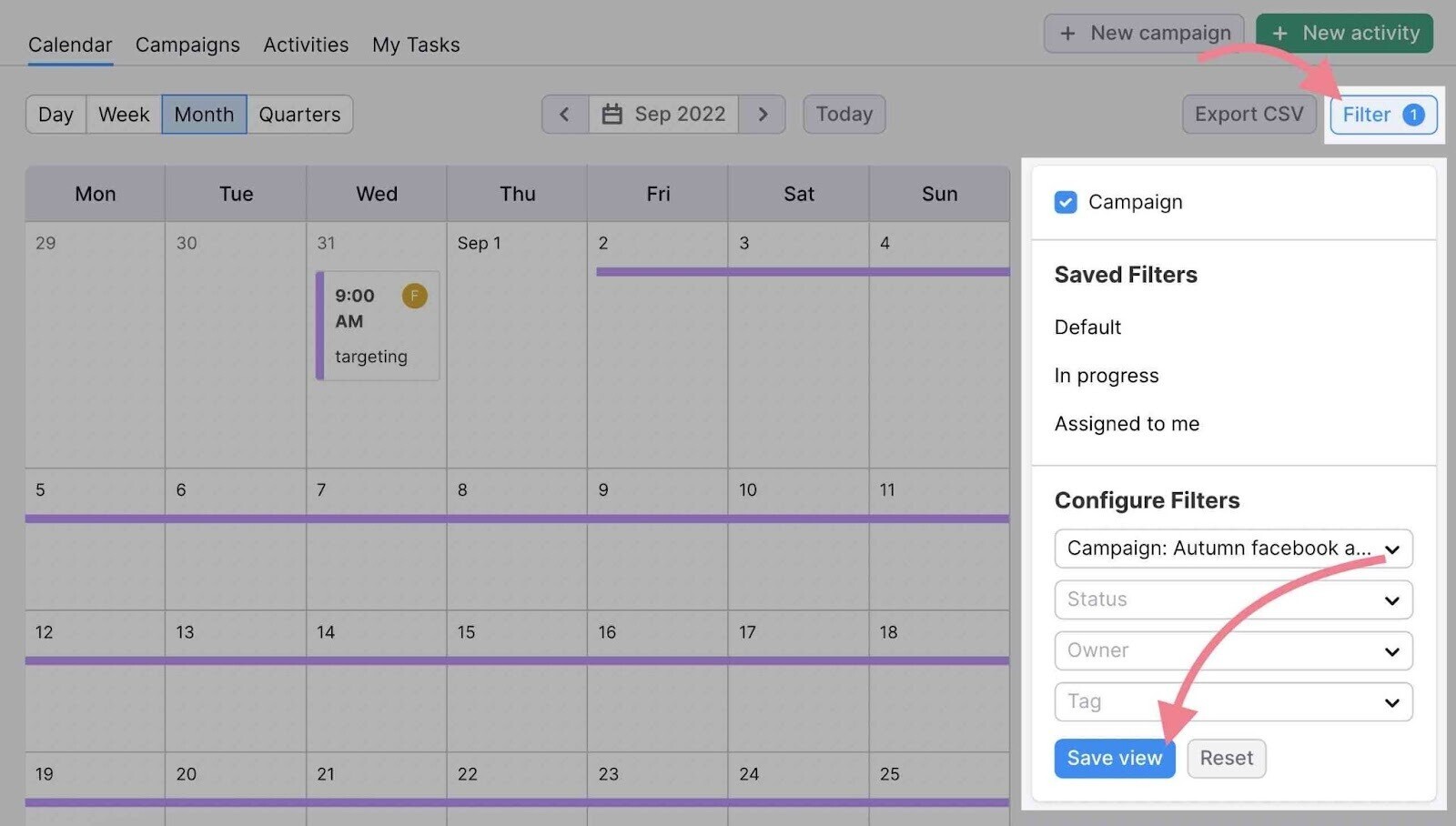Go to previous month with left arrow
The height and width of the screenshot is (826, 1456).
coord(565,115)
